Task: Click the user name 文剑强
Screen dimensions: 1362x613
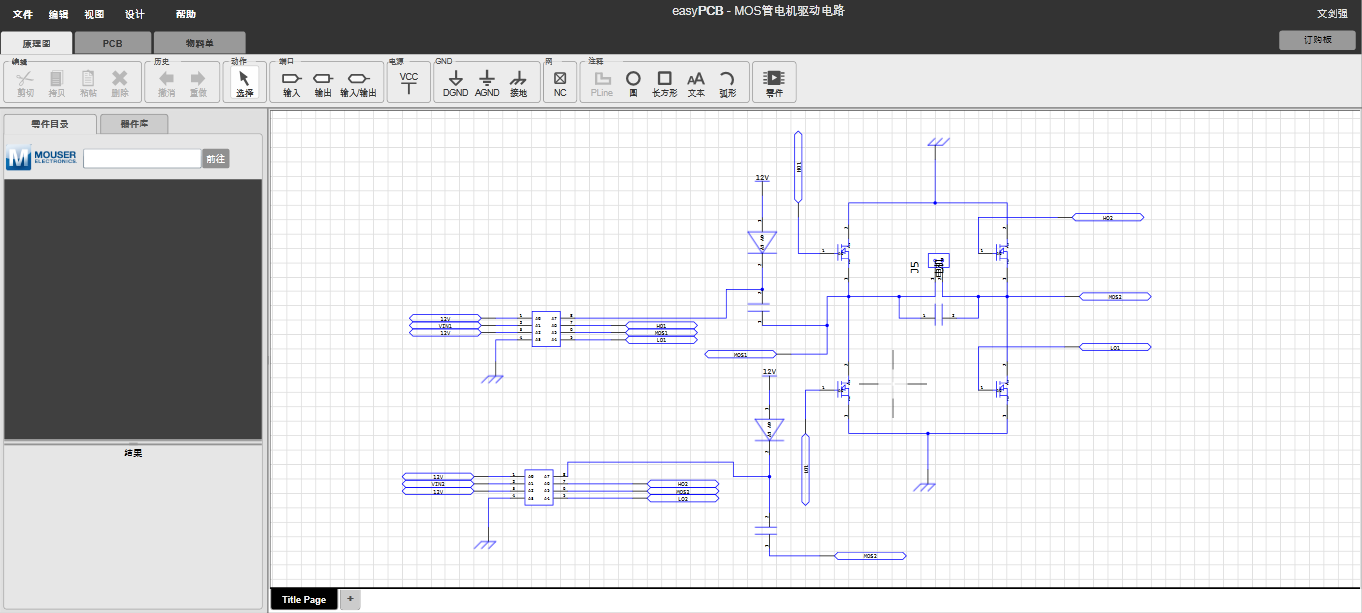Action: pyautogui.click(x=1333, y=14)
